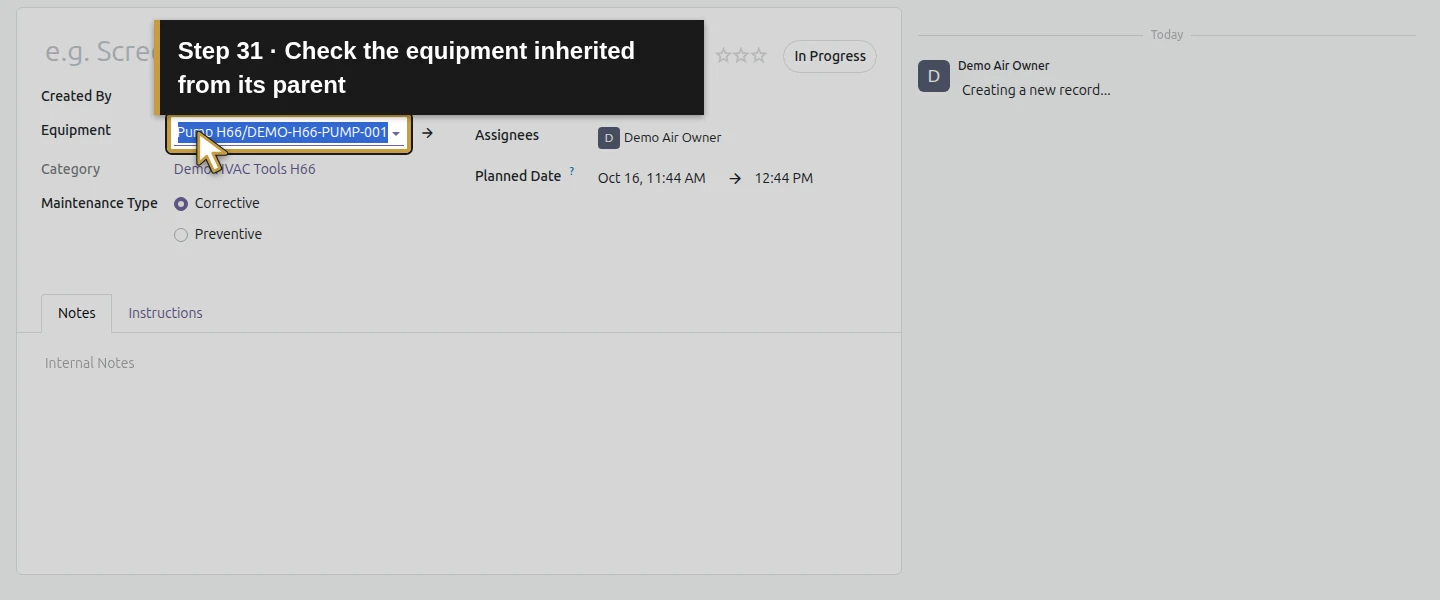Image resolution: width=1440 pixels, height=600 pixels.
Task: Edit the planned start Oct 16, 11:44 AM
Action: (x=652, y=178)
